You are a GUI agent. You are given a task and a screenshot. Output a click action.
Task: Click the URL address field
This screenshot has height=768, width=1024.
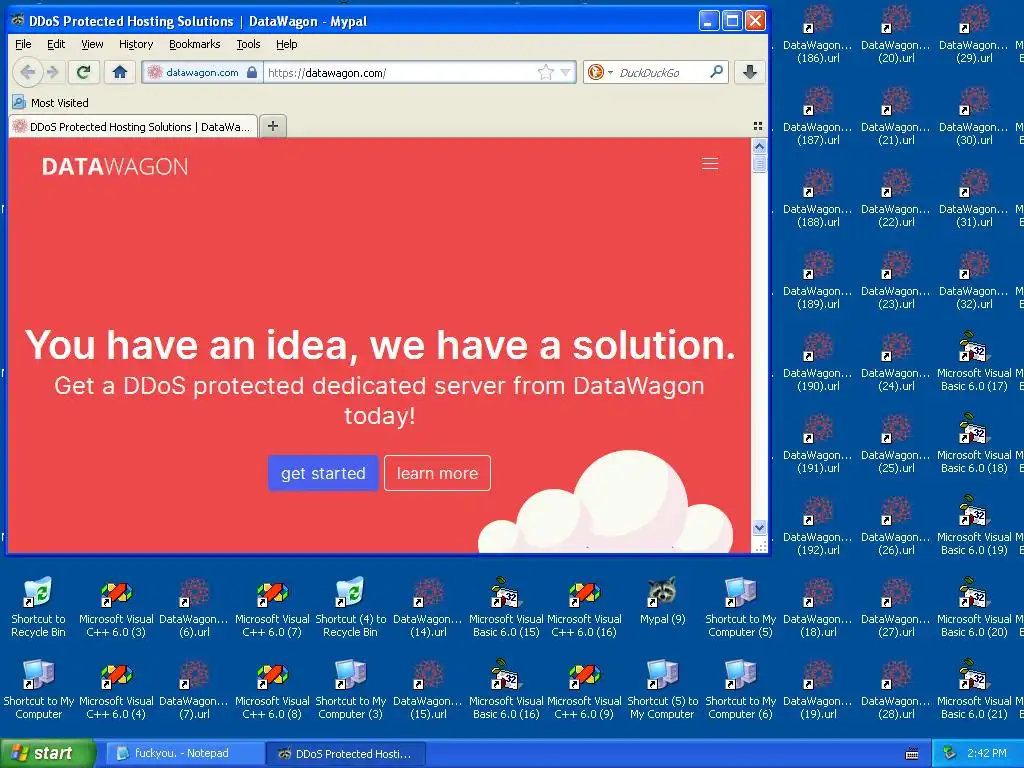tap(400, 72)
